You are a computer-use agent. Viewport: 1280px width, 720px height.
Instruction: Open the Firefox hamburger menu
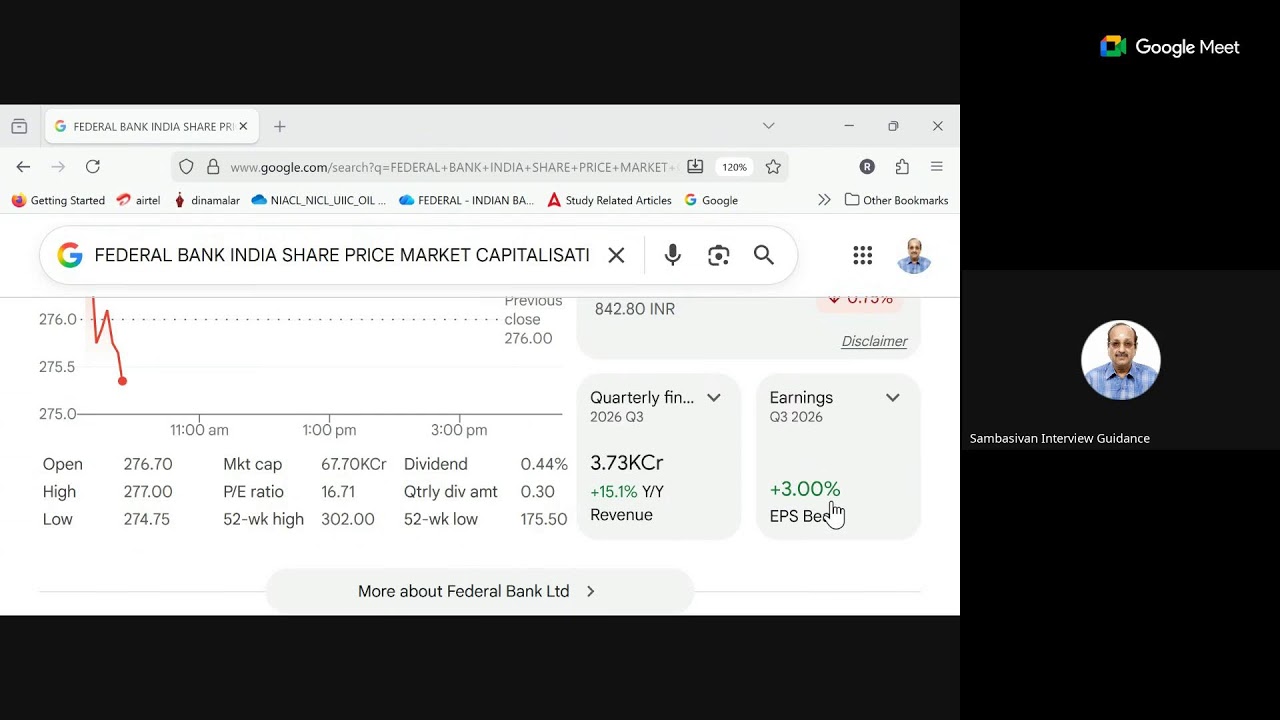tap(937, 167)
